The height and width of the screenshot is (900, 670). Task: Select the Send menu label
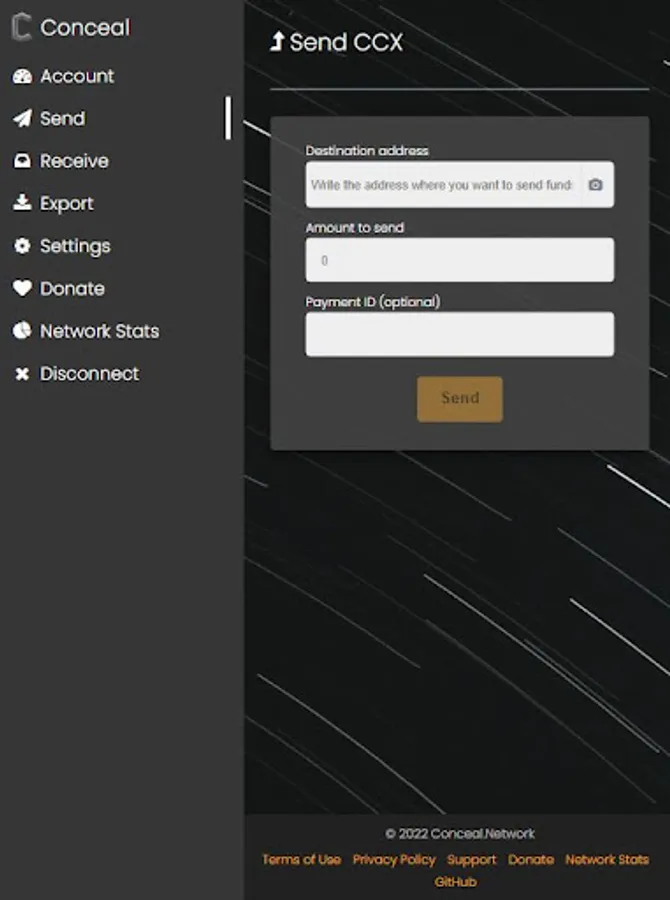tap(63, 119)
